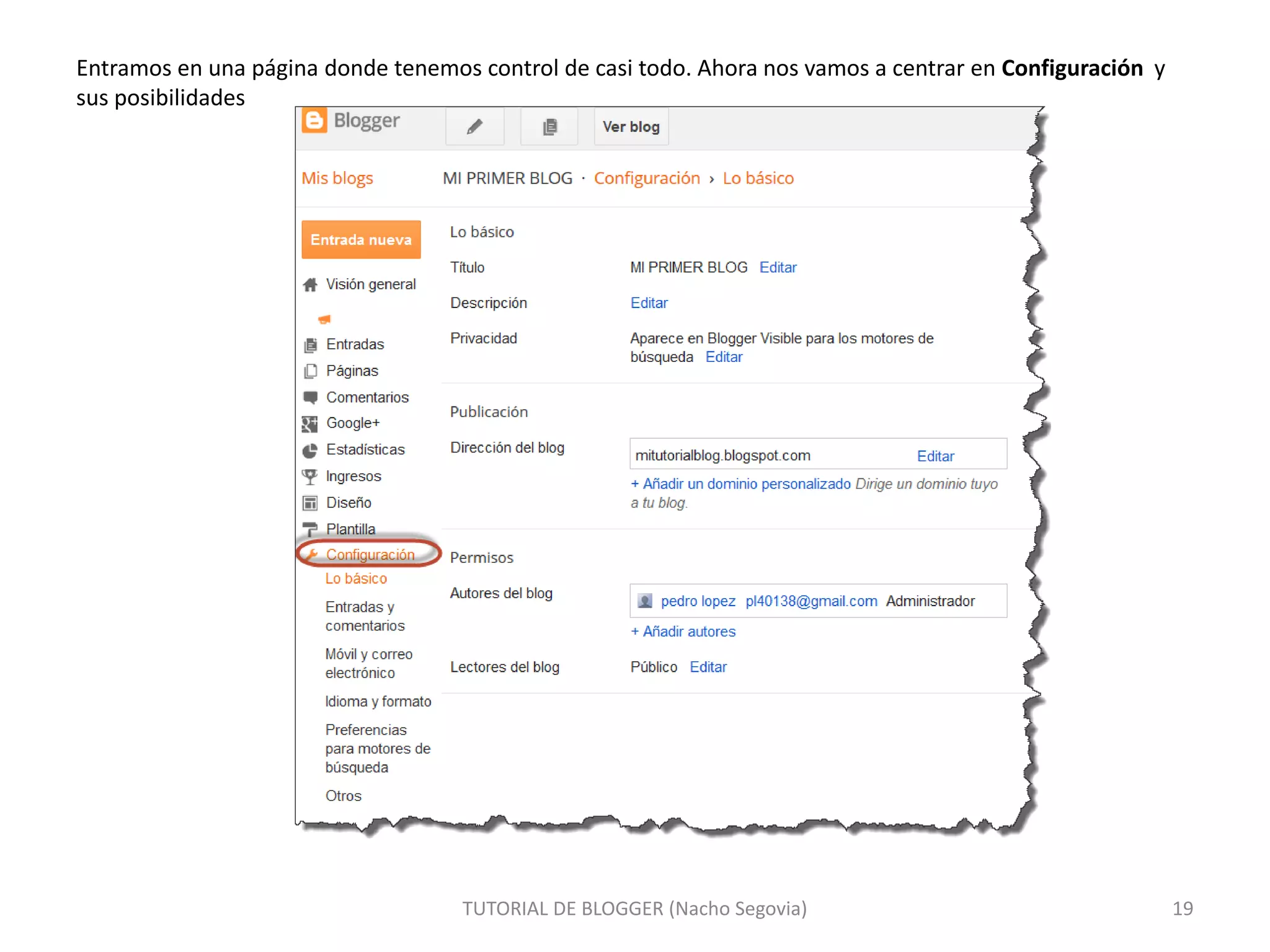Open the Diseño section
Viewport: 1270px width, 952px height.
[x=349, y=503]
